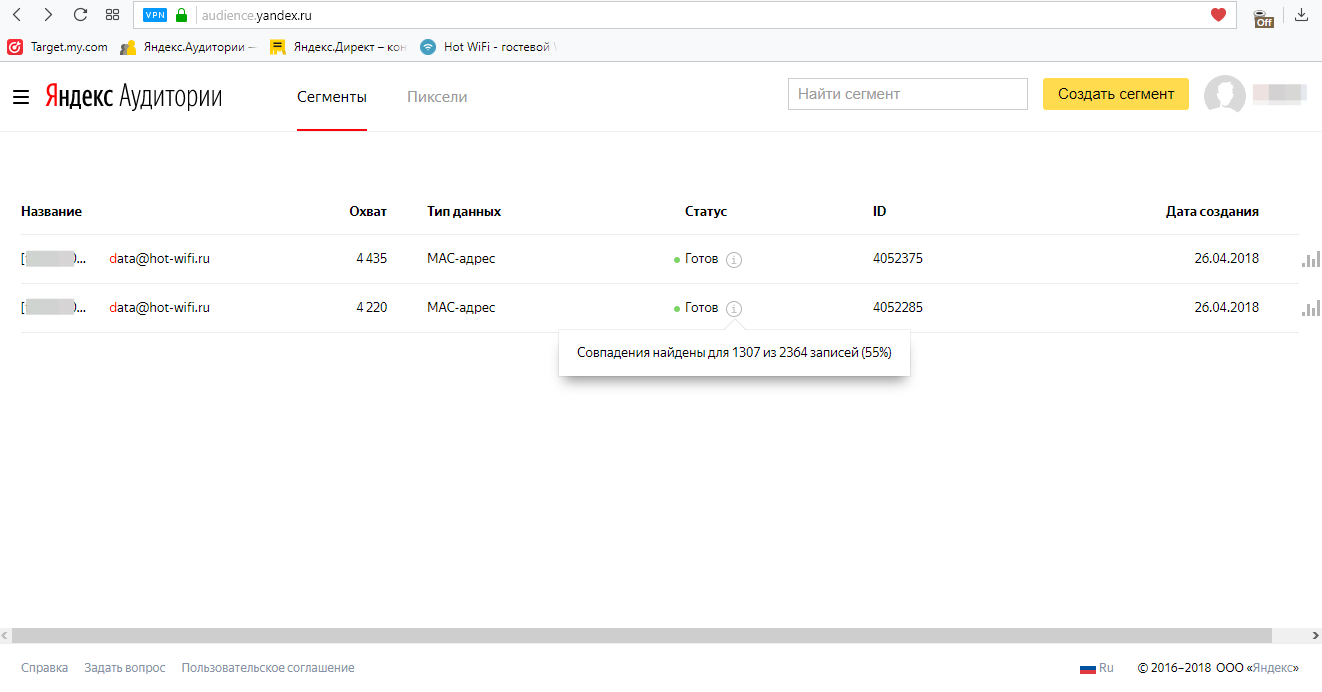Open statistics chart icon for segment 4052285
Image resolution: width=1322 pixels, height=692 pixels.
(1310, 309)
